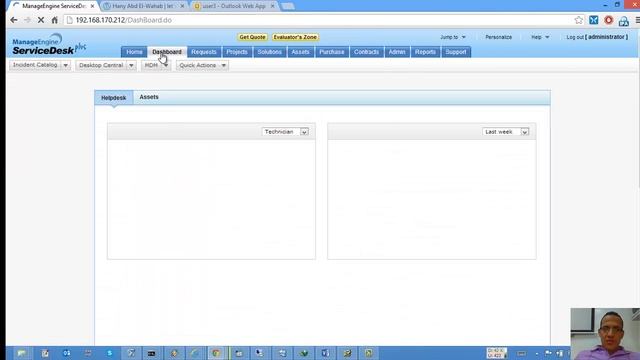The height and width of the screenshot is (360, 640).
Task: Open browser home page icon
Action: click(x=54, y=20)
